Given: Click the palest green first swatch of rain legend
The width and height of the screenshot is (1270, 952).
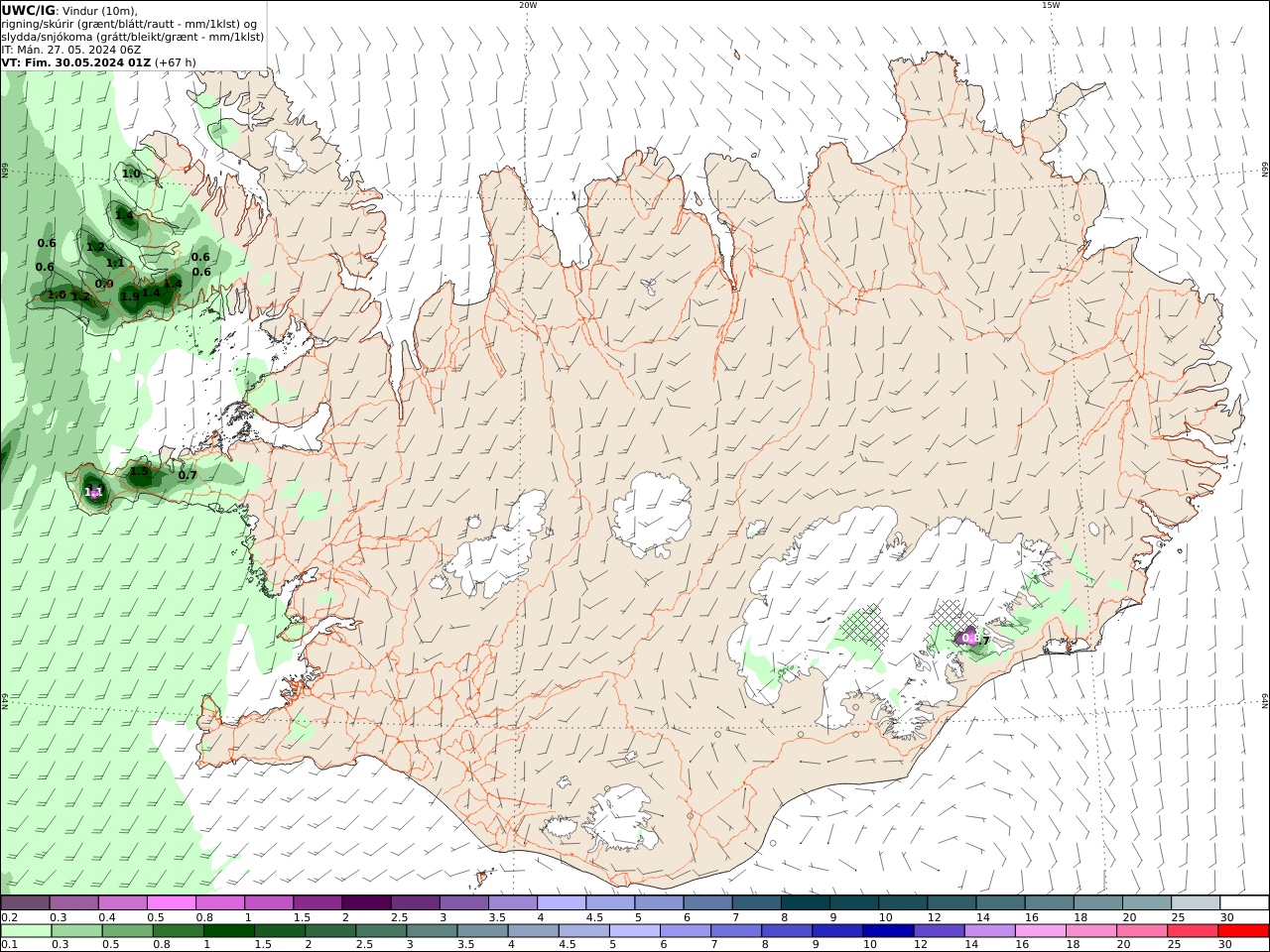Looking at the screenshot, I should pyautogui.click(x=25, y=931).
